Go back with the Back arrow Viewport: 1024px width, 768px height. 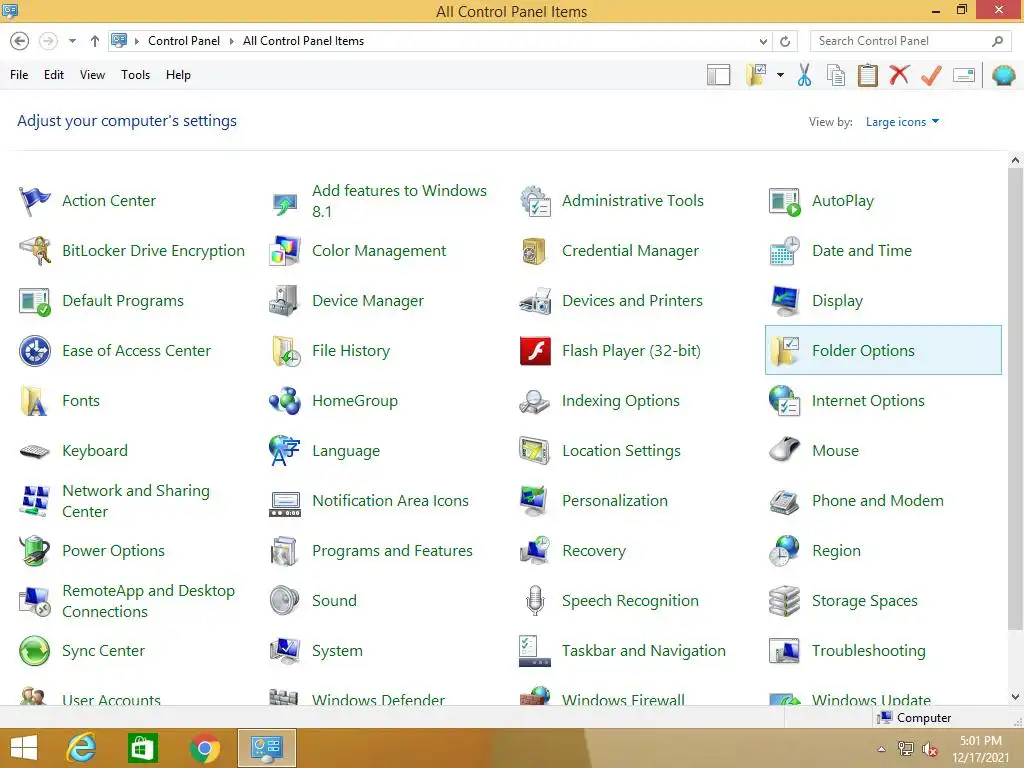coord(20,41)
